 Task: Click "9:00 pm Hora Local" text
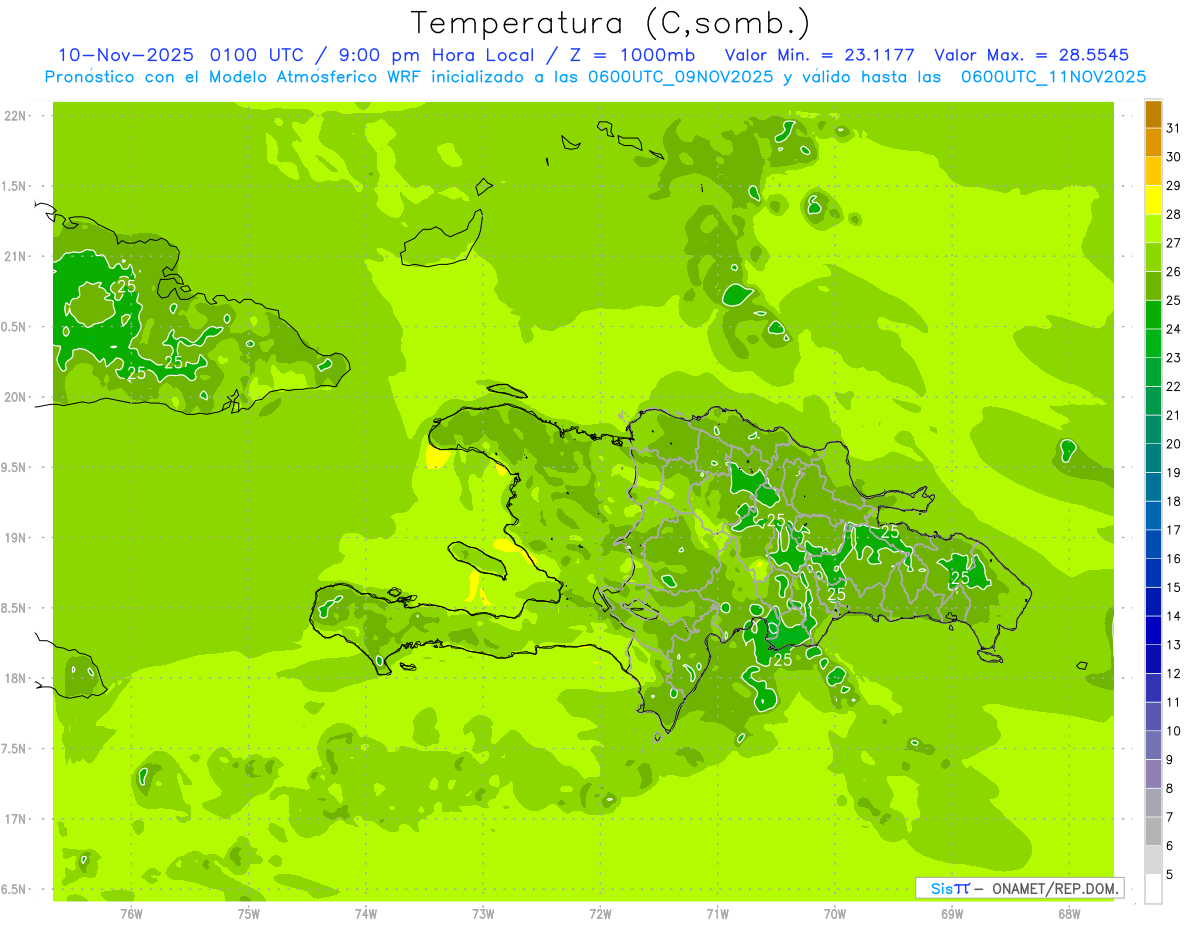pos(436,55)
